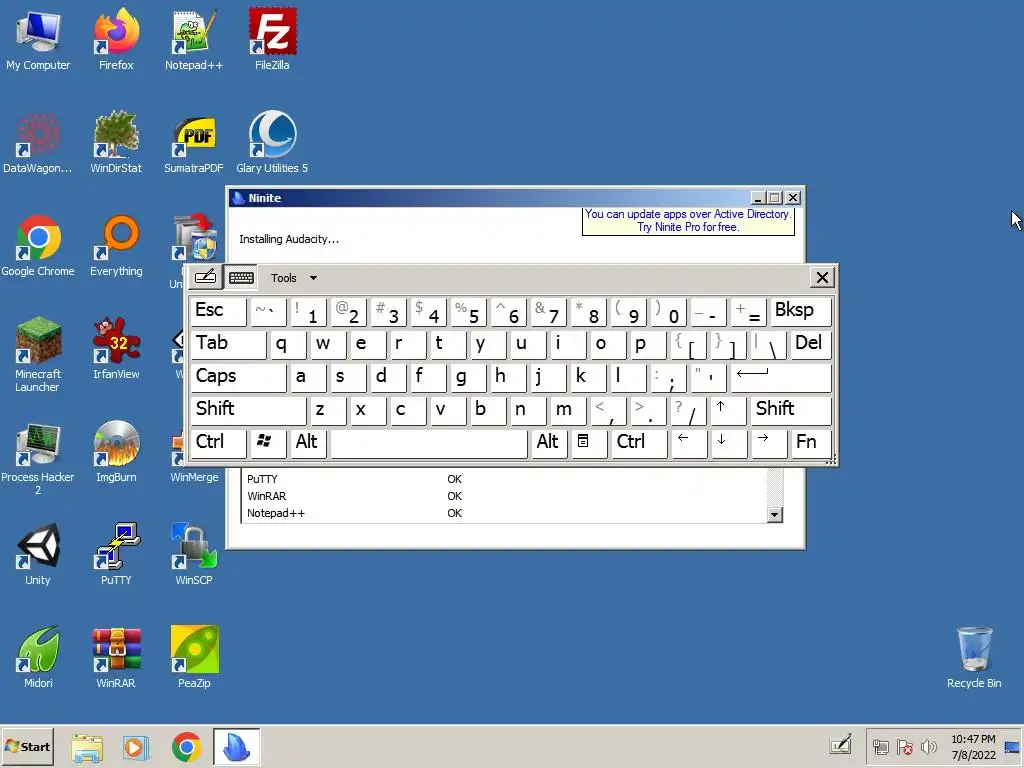The width and height of the screenshot is (1024, 768).
Task: Click the Start button
Action: (27, 746)
